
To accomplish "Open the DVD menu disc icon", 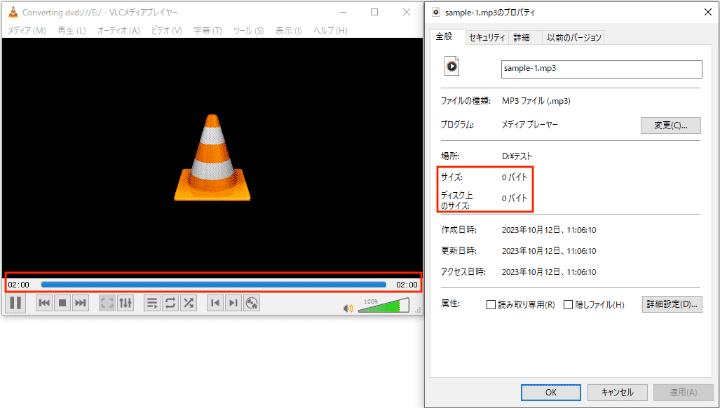I will pos(251,303).
